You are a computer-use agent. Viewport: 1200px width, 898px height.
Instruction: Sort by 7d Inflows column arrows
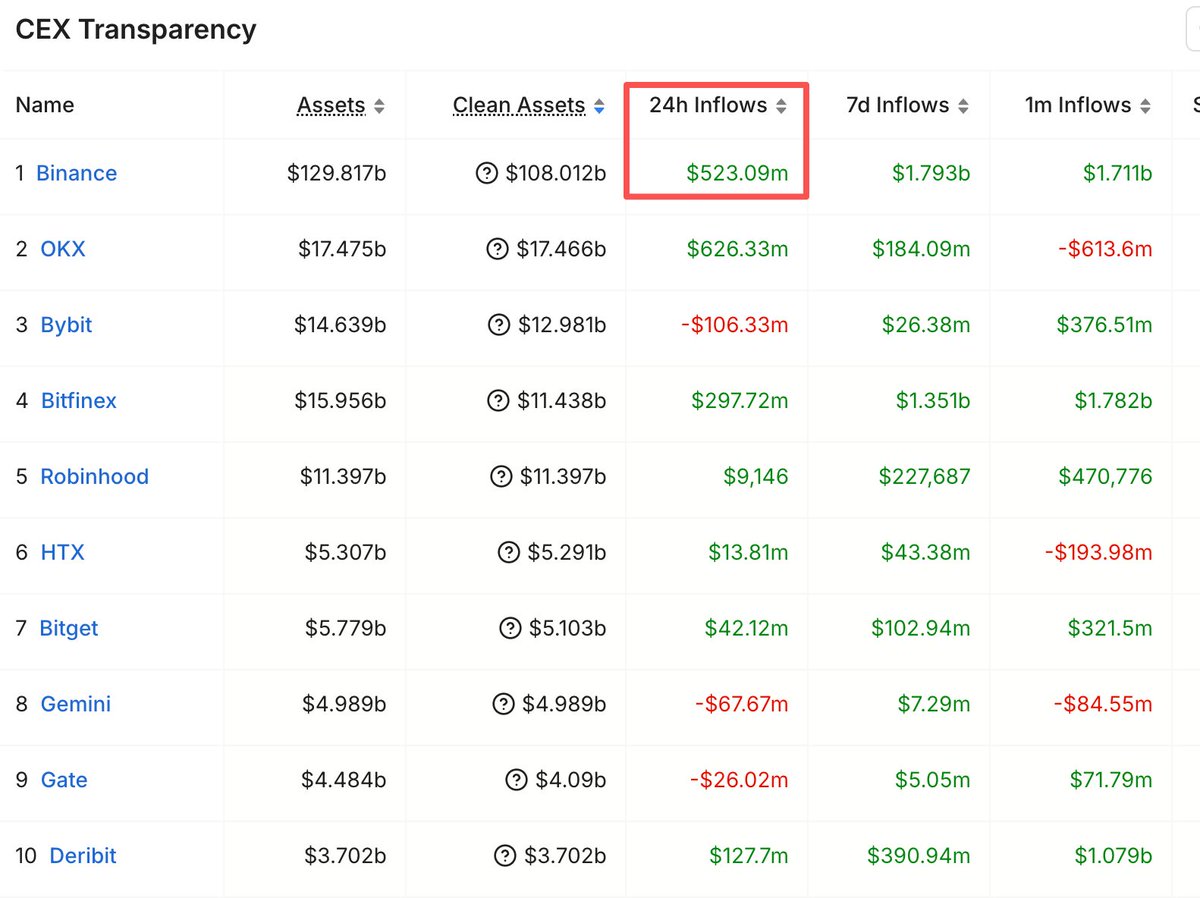click(x=963, y=106)
